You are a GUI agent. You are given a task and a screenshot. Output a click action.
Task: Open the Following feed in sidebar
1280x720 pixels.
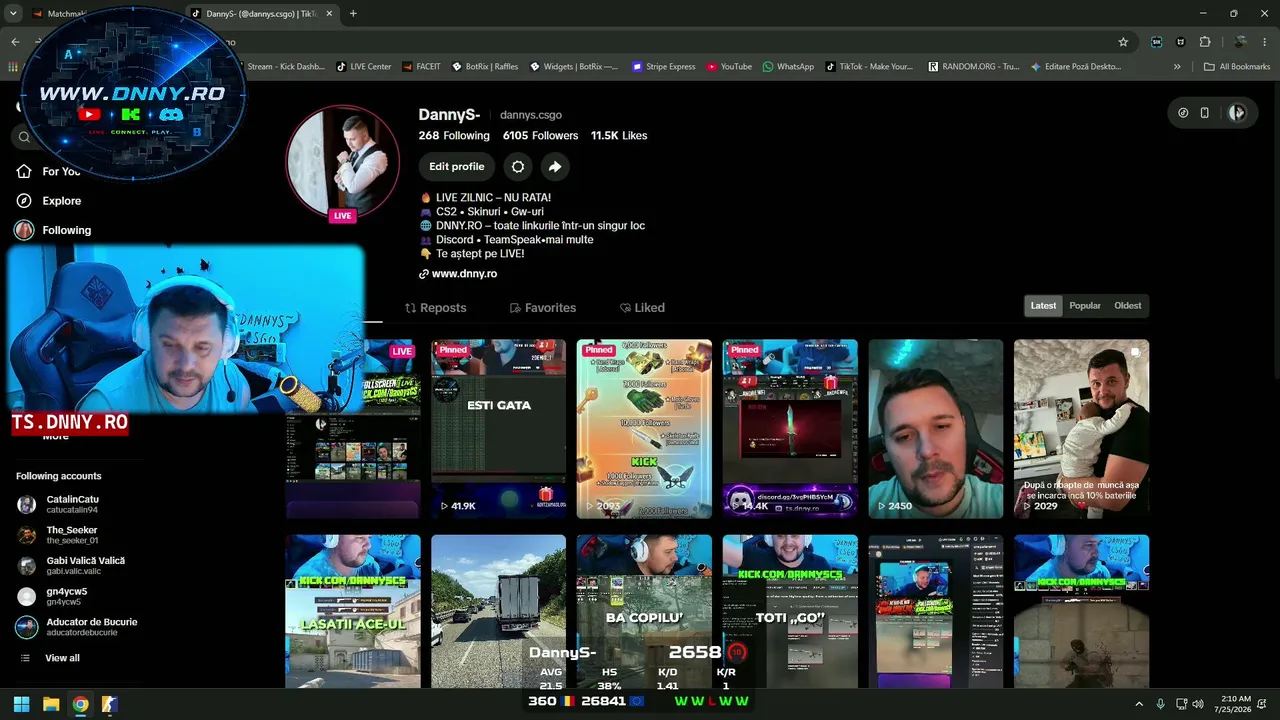click(53, 230)
